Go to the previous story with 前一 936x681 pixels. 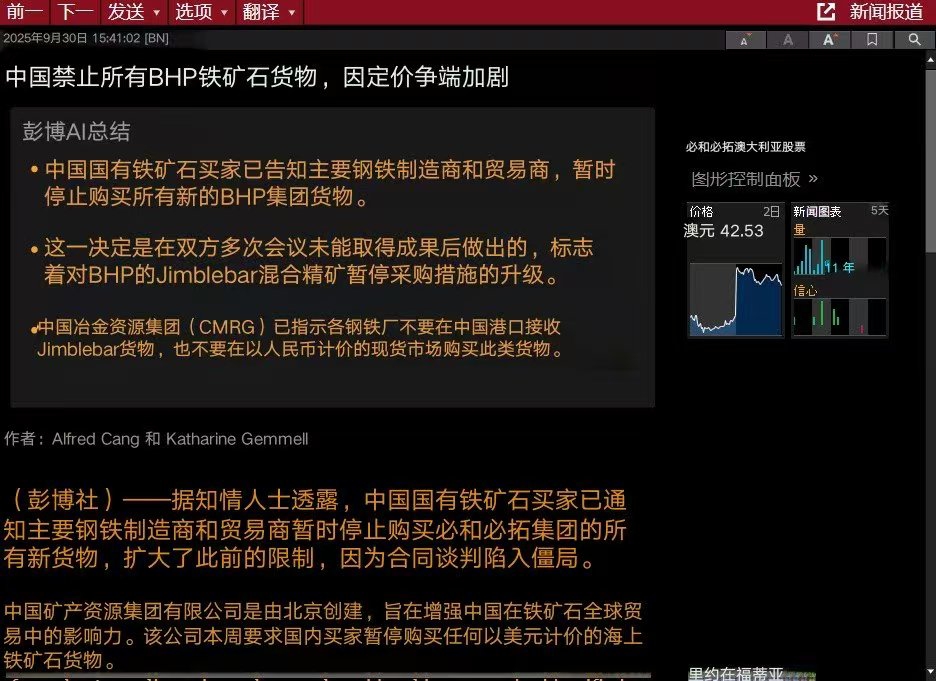tap(24, 11)
